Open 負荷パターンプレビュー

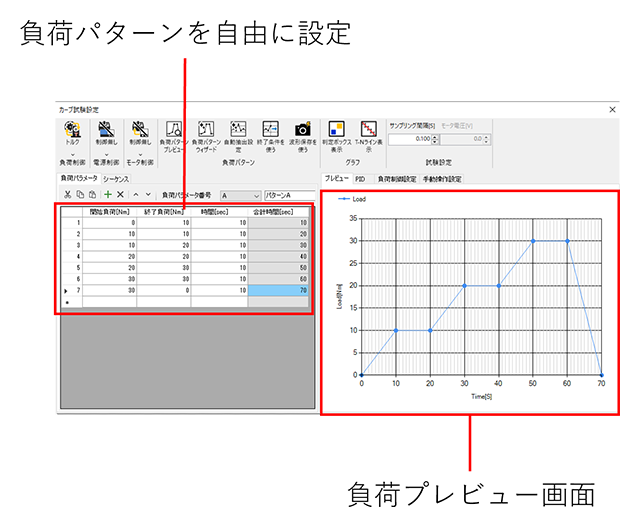[x=174, y=137]
